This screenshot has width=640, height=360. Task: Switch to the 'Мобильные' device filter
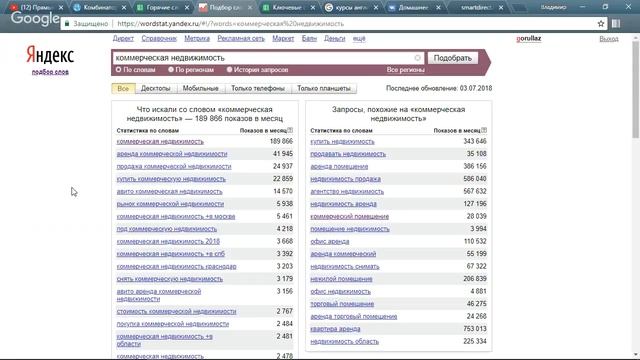click(x=200, y=88)
